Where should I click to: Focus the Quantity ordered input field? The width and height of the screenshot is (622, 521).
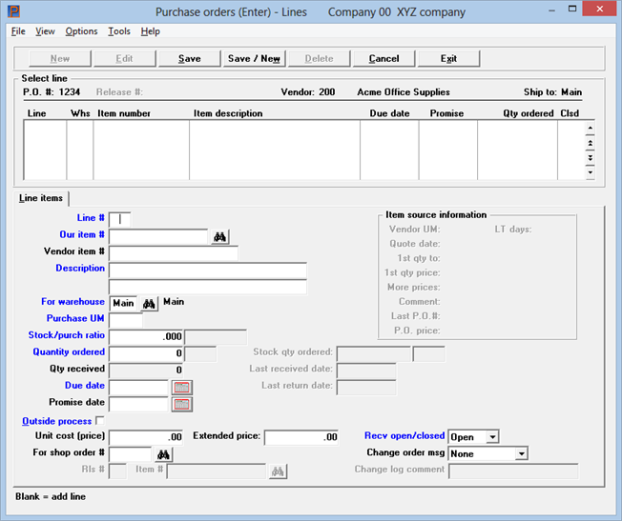146,353
